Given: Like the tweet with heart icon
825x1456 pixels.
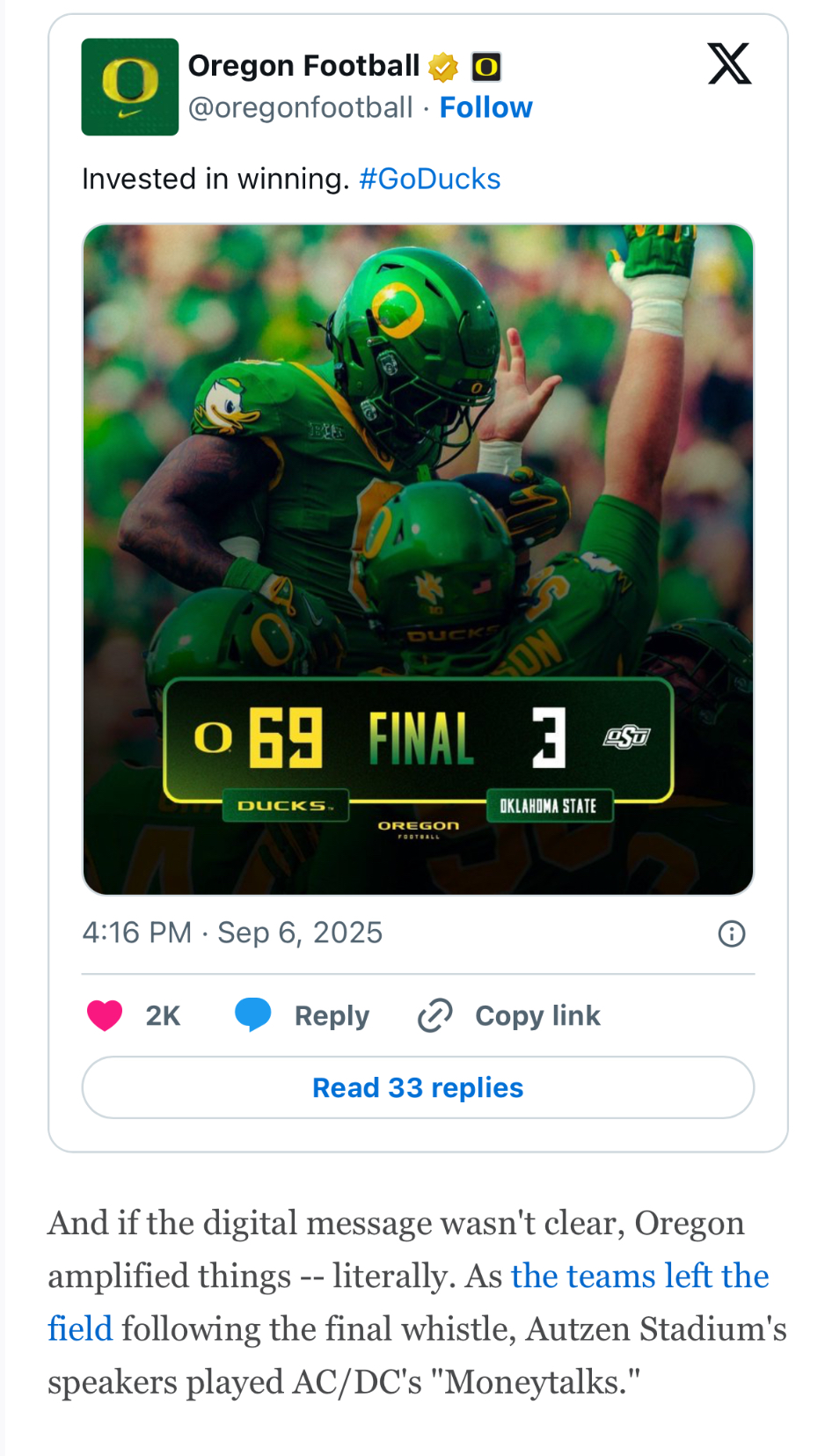Looking at the screenshot, I should [x=105, y=1015].
